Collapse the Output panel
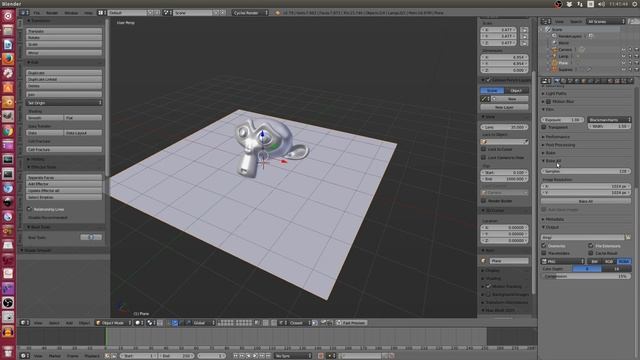 [x=551, y=227]
